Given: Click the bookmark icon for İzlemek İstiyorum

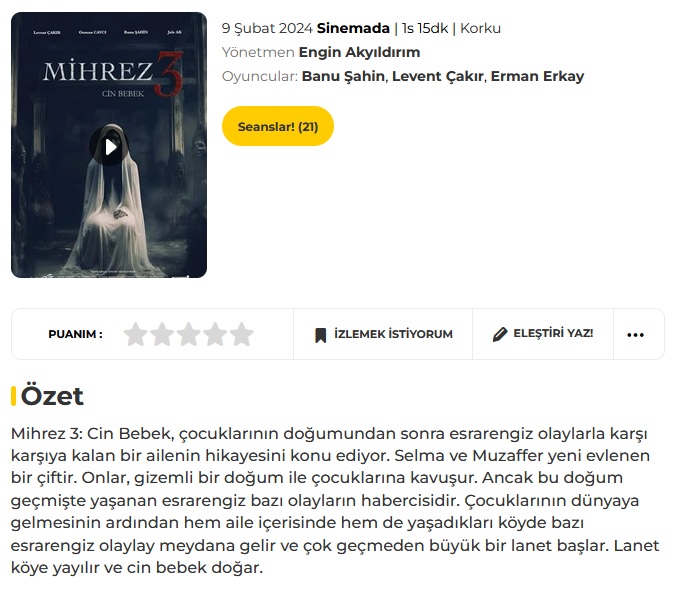Looking at the screenshot, I should tap(321, 335).
